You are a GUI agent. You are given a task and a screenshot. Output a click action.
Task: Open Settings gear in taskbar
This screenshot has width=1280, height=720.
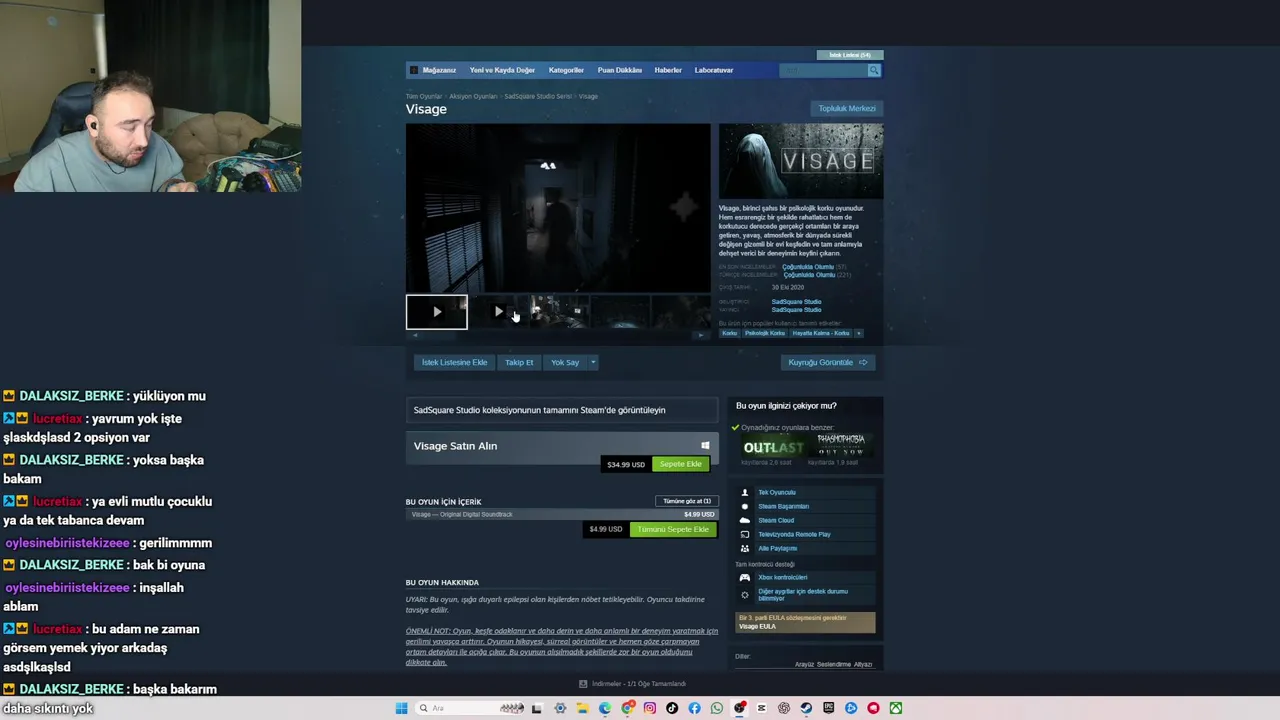tap(560, 708)
